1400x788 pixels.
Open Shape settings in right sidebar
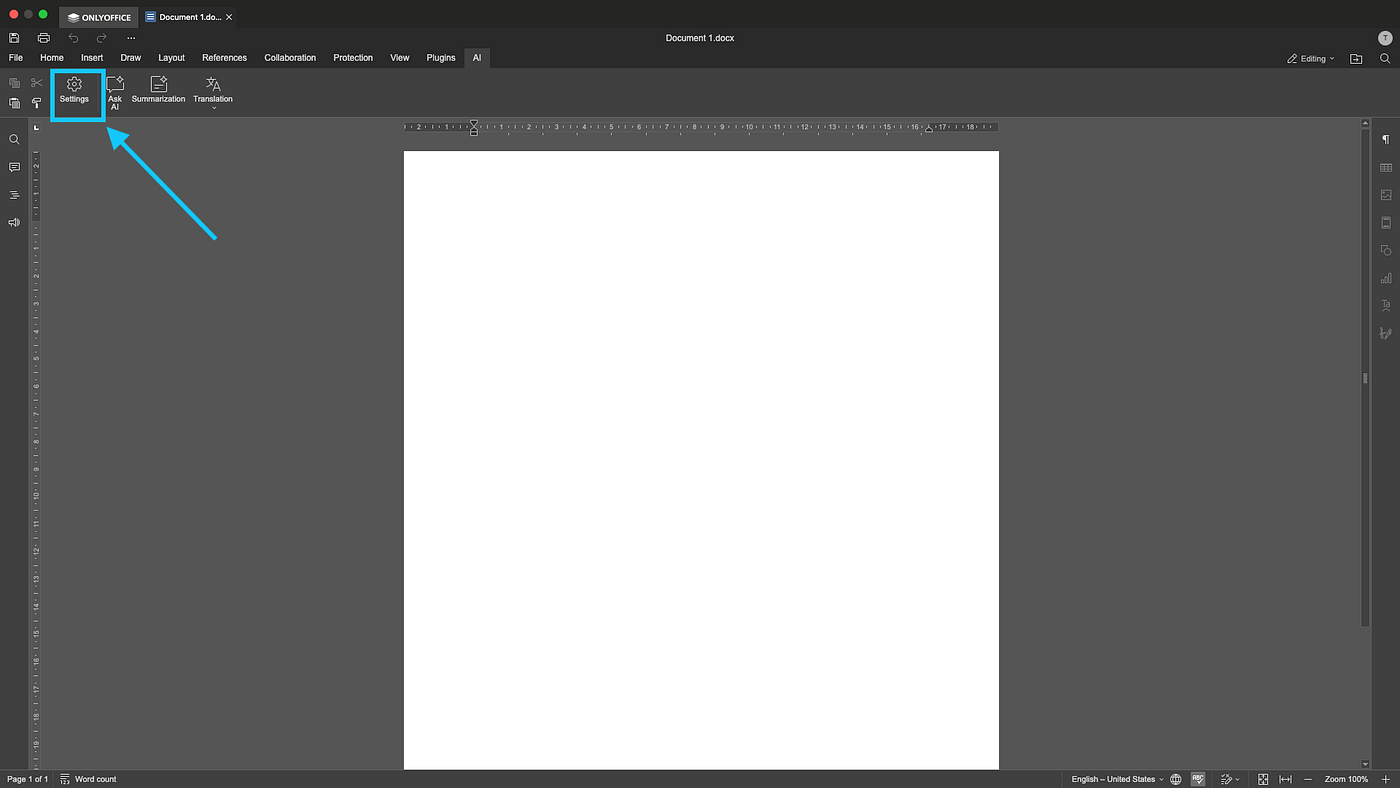click(1385, 250)
